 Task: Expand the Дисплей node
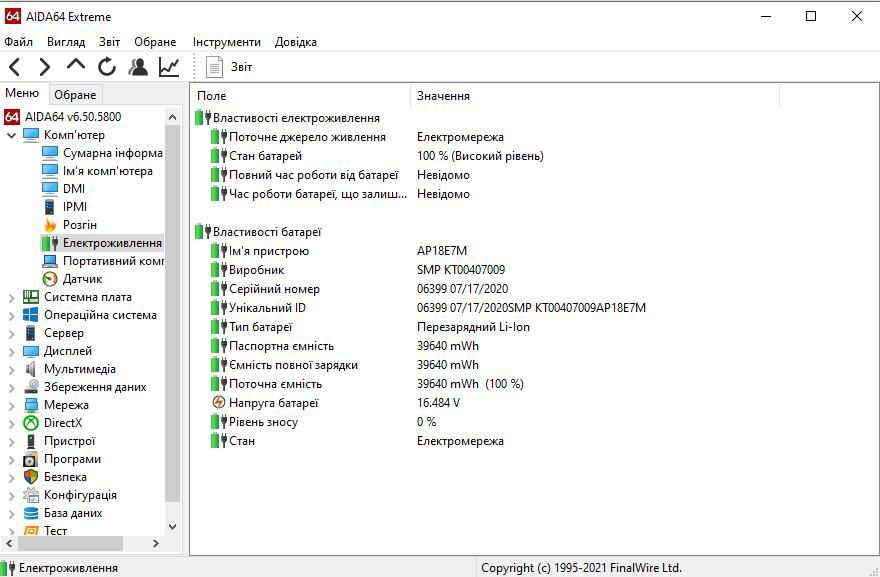(11, 351)
